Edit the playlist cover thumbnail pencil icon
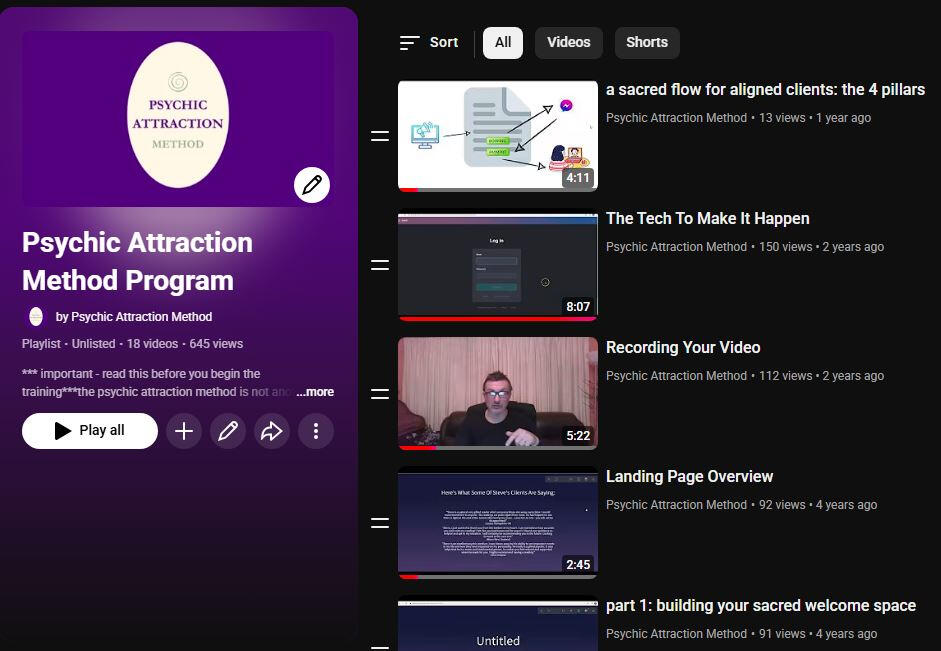 coord(311,185)
